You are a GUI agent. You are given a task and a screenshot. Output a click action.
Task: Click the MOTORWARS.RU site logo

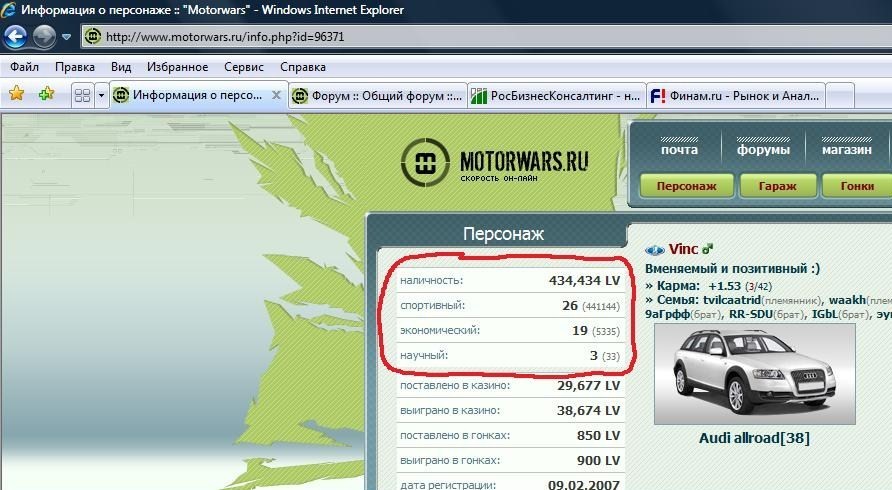495,162
